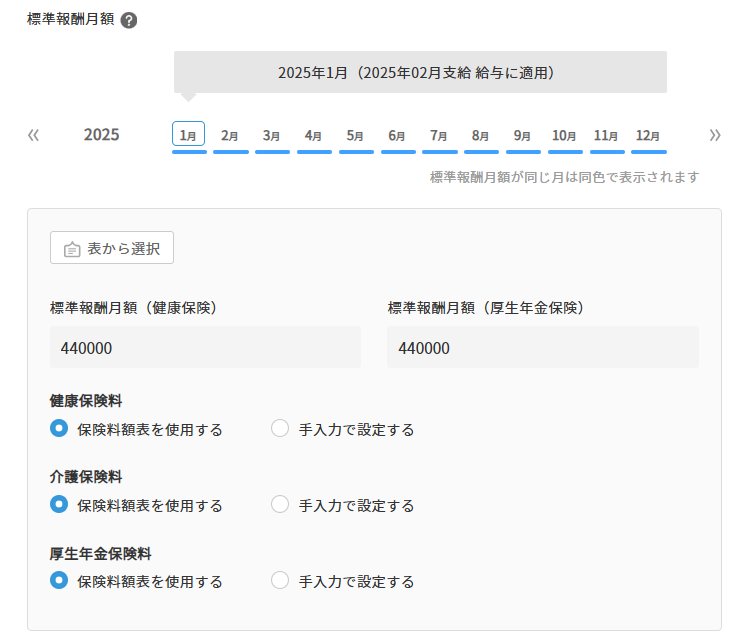Open the 表から選択 table picker
The height and width of the screenshot is (639, 746).
pyautogui.click(x=112, y=249)
